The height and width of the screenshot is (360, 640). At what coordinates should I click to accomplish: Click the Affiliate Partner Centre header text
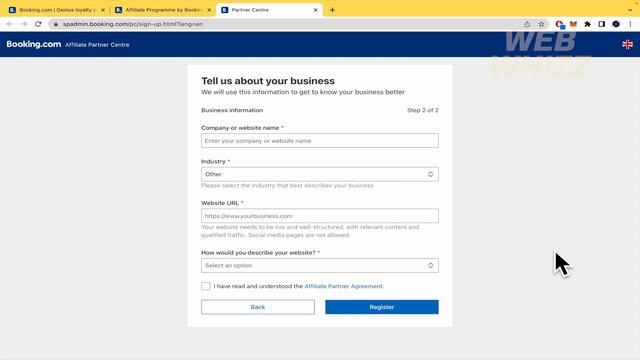click(x=97, y=45)
